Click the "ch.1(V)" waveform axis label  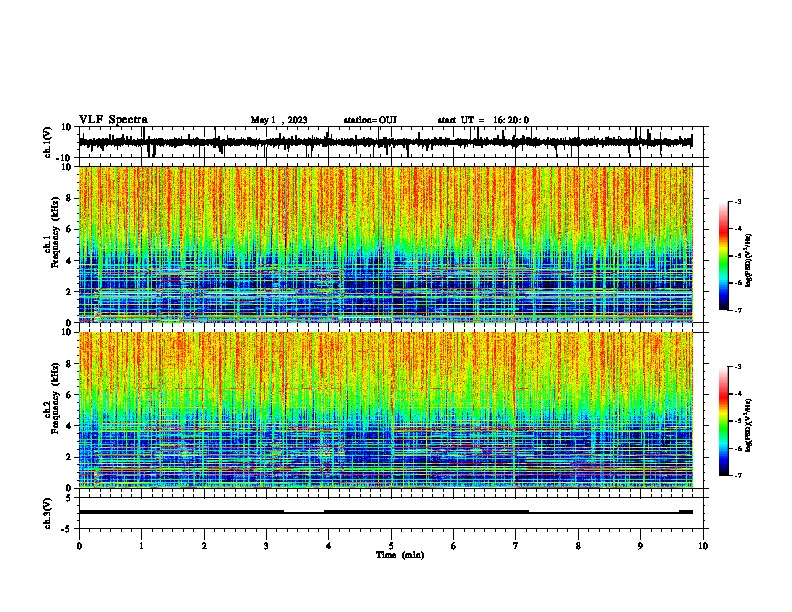pyautogui.click(x=48, y=142)
